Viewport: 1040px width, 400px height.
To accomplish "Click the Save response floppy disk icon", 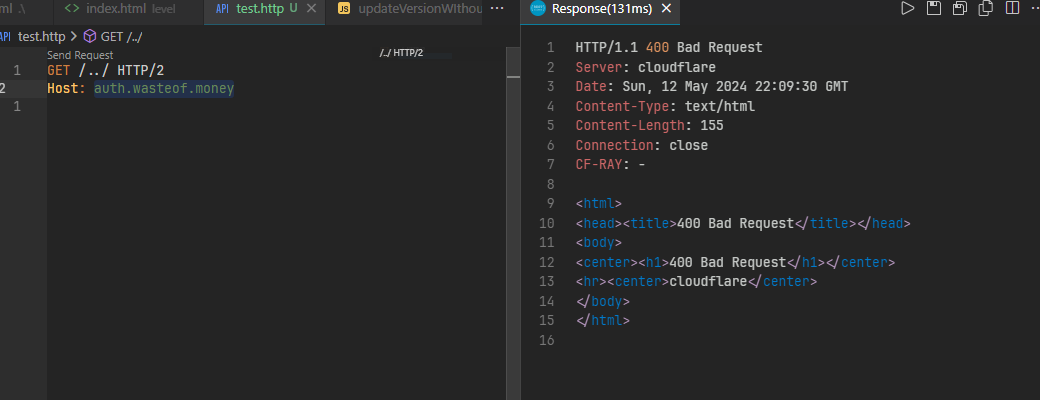I will tap(934, 9).
